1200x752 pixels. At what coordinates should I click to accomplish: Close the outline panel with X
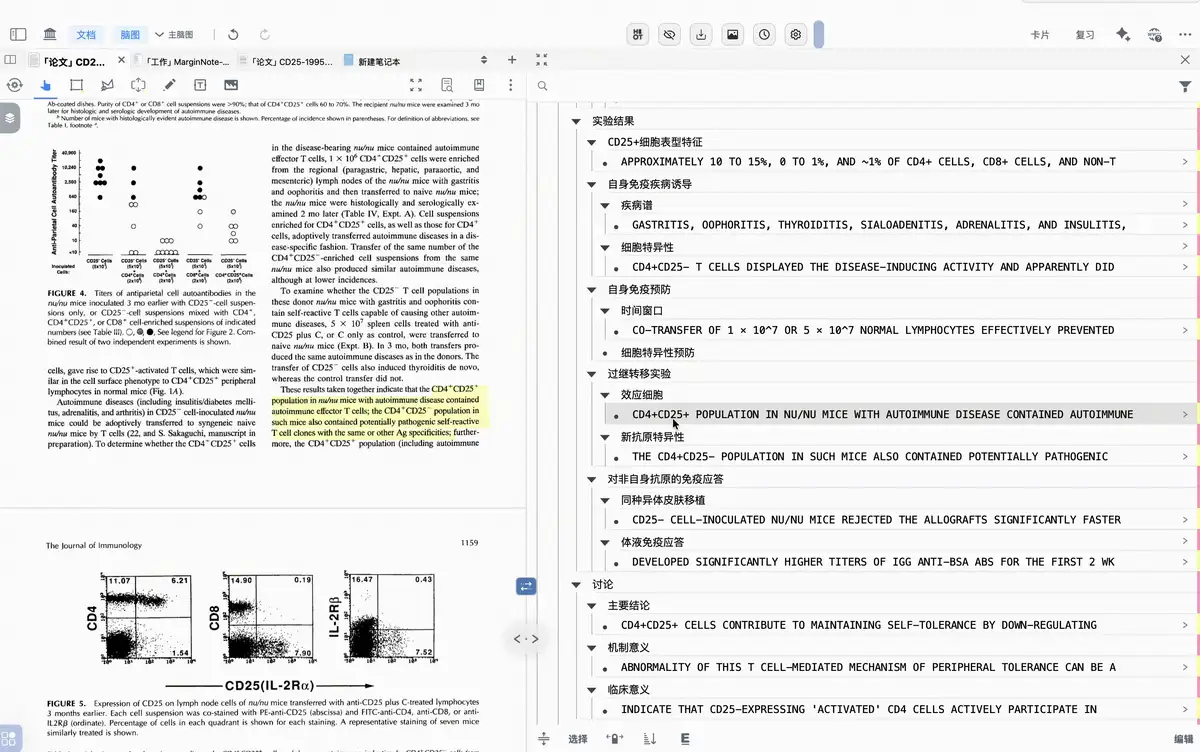pos(1186,60)
